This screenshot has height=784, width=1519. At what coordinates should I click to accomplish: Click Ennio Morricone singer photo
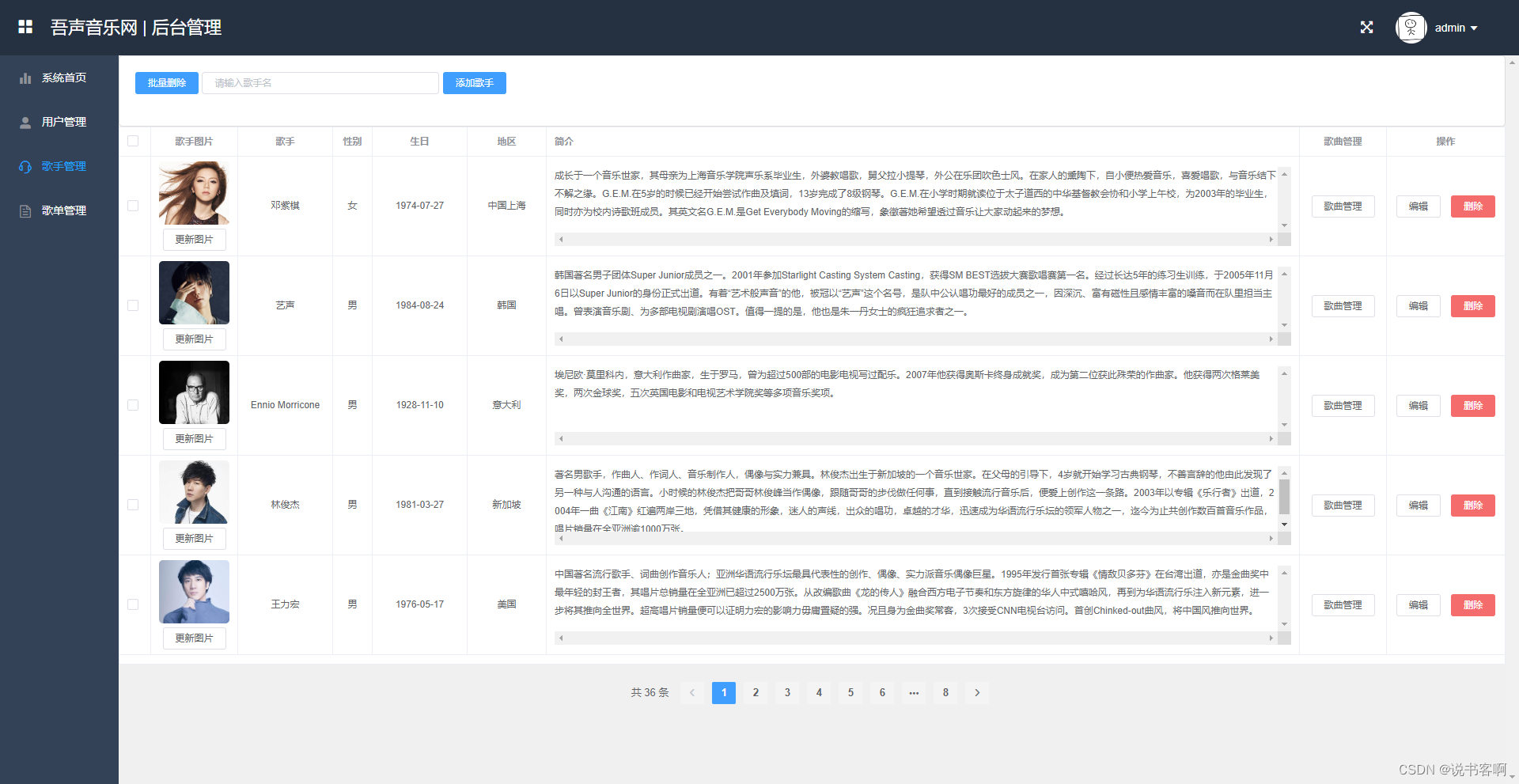point(194,392)
